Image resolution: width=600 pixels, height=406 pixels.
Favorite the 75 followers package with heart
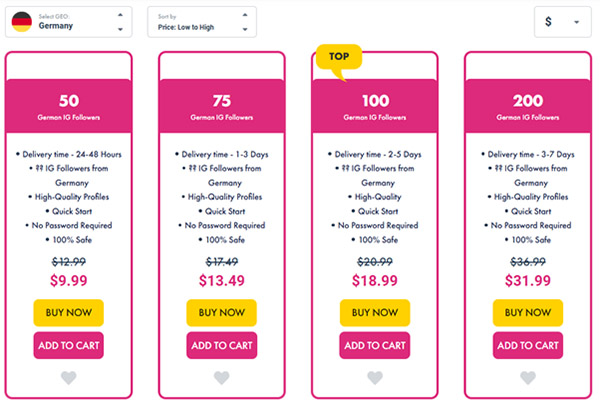[221, 378]
